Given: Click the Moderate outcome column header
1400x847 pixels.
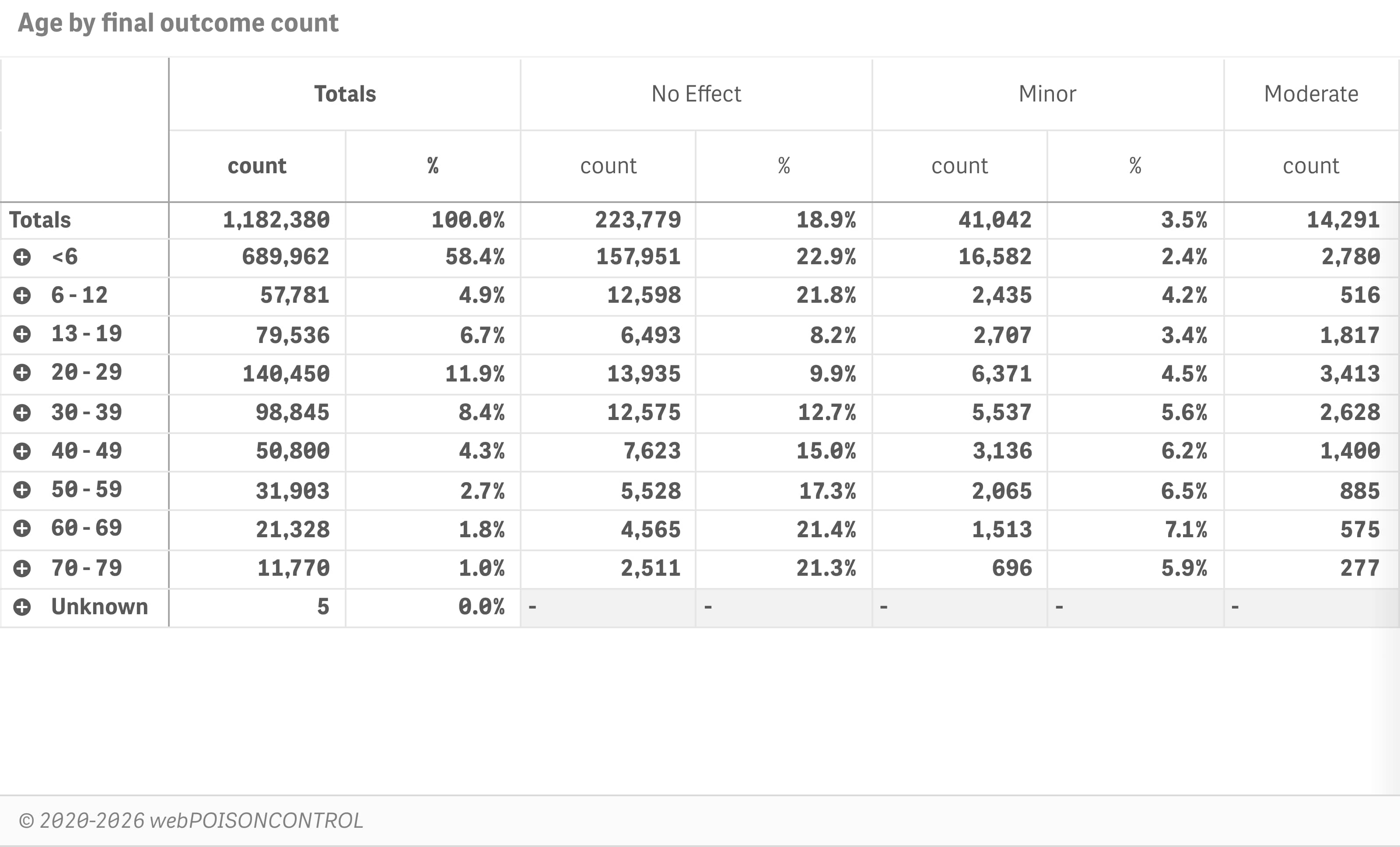Looking at the screenshot, I should pos(1311,94).
